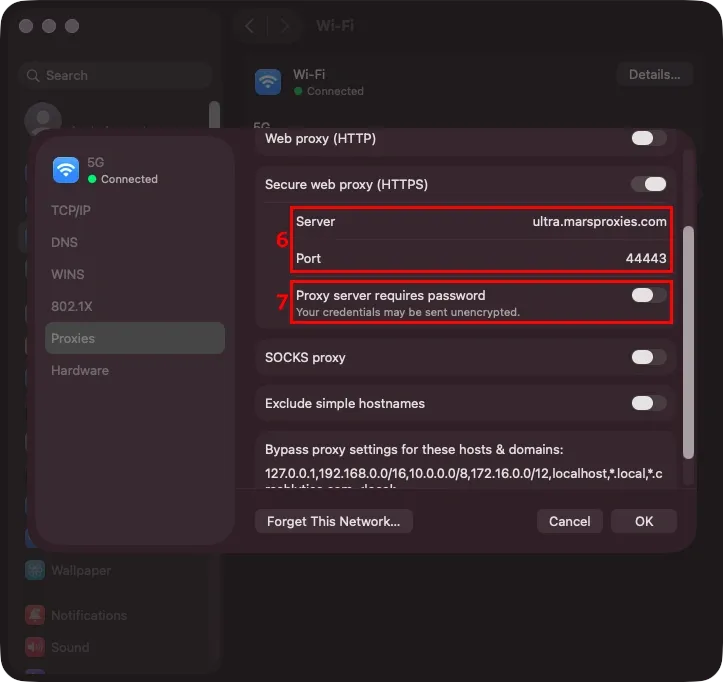Enable the Web proxy (HTTP) toggle
The width and height of the screenshot is (723, 682).
click(x=648, y=138)
